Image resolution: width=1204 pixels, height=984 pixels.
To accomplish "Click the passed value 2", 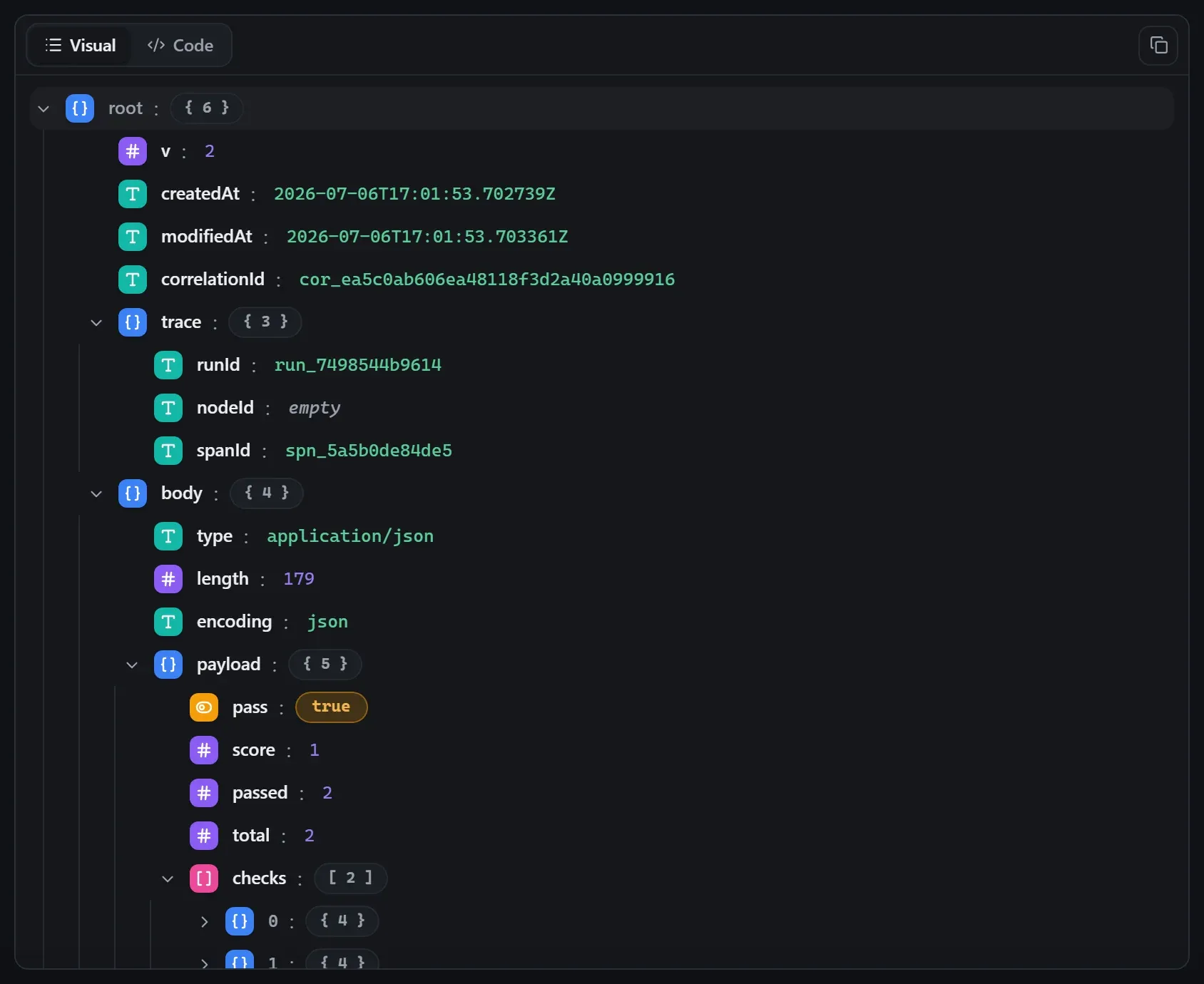I will 327,793.
